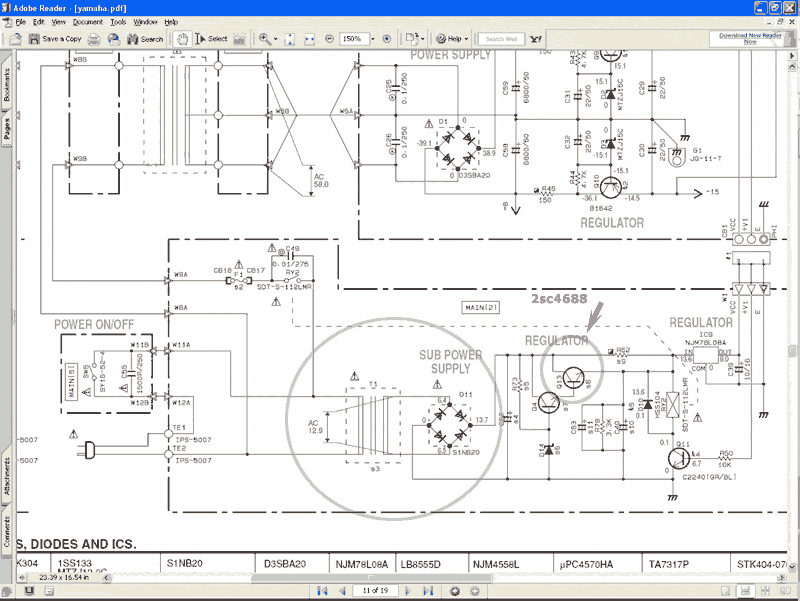
Task: Expand the Help toolbar dropdown arrow
Action: tap(466, 39)
